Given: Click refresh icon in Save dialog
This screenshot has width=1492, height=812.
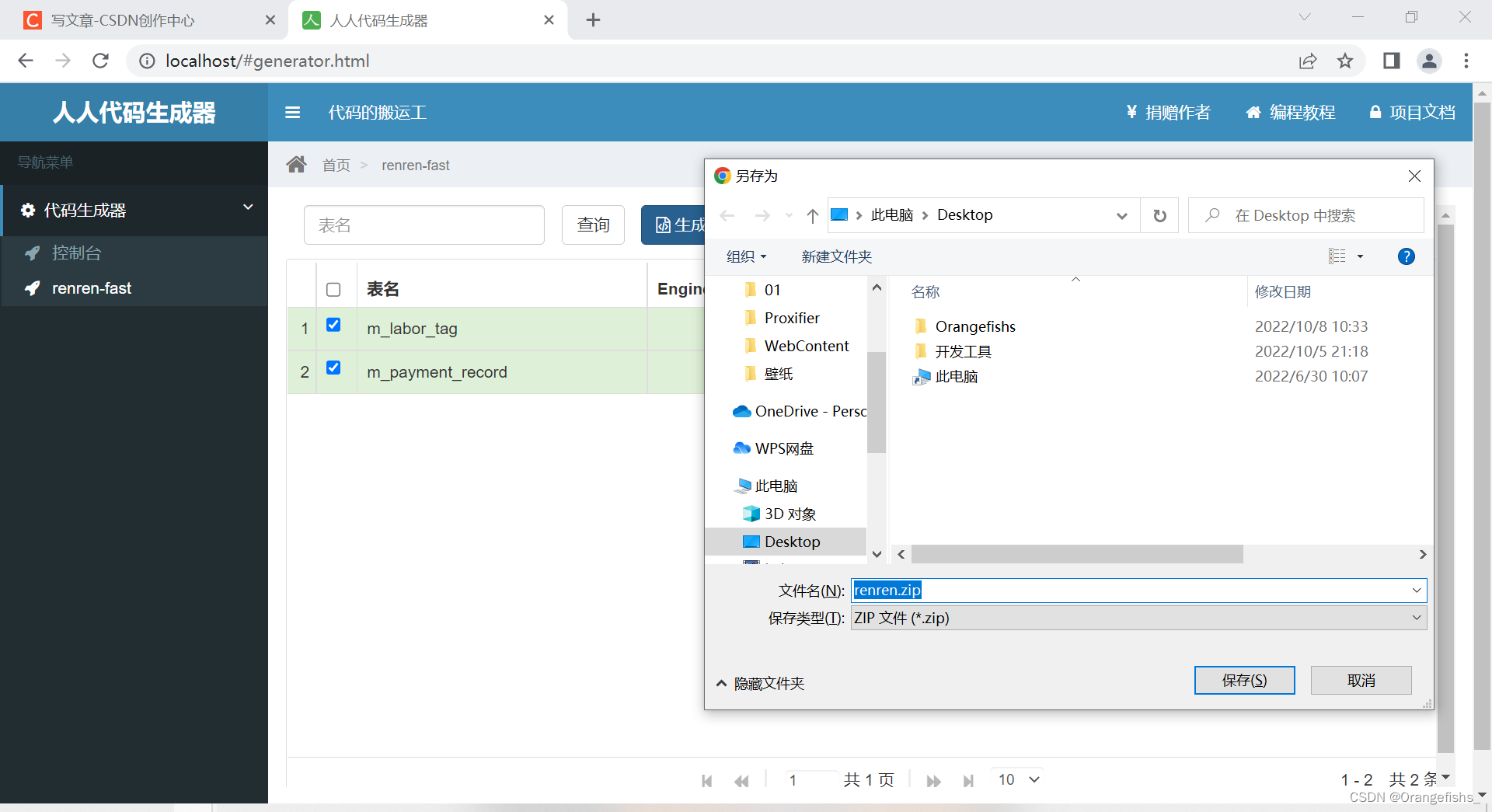Looking at the screenshot, I should pos(1159,215).
